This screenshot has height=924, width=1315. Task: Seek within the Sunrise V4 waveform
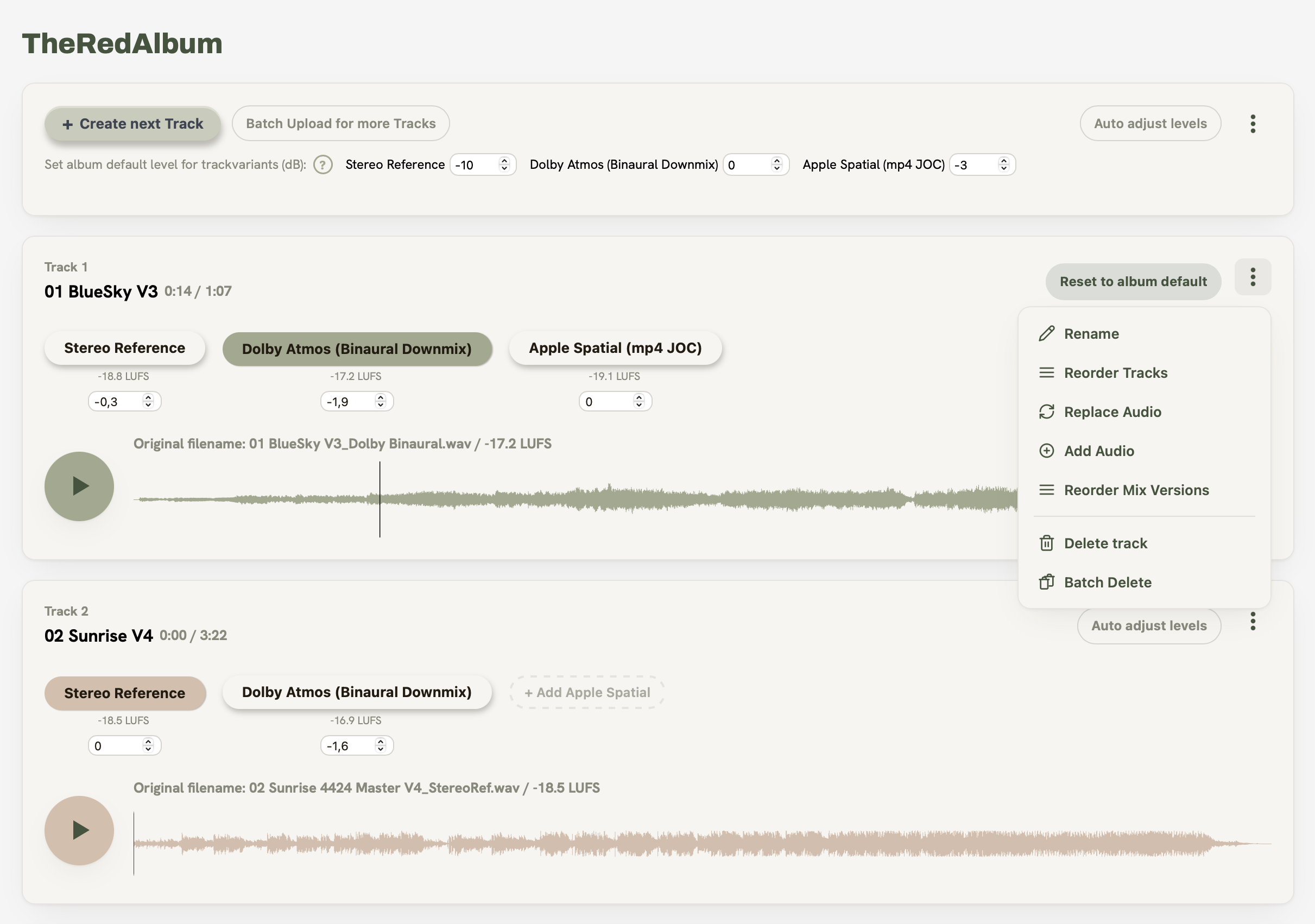coord(702,844)
